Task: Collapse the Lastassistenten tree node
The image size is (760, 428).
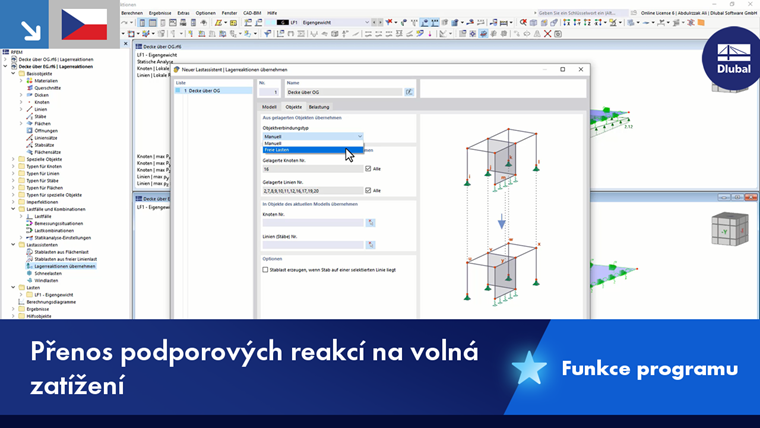Action: (x=13, y=245)
